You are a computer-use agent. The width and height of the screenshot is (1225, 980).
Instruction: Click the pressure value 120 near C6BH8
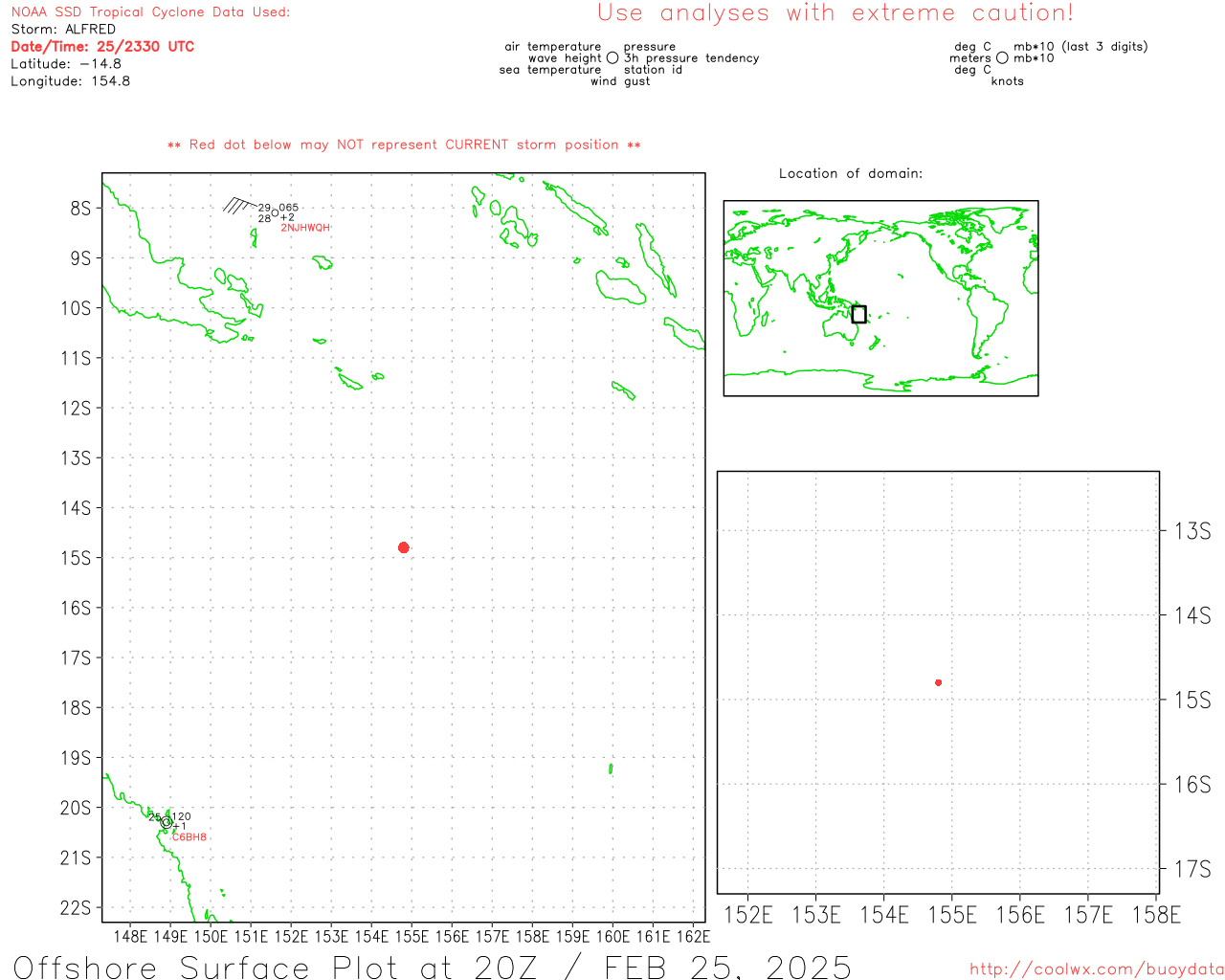tap(181, 816)
